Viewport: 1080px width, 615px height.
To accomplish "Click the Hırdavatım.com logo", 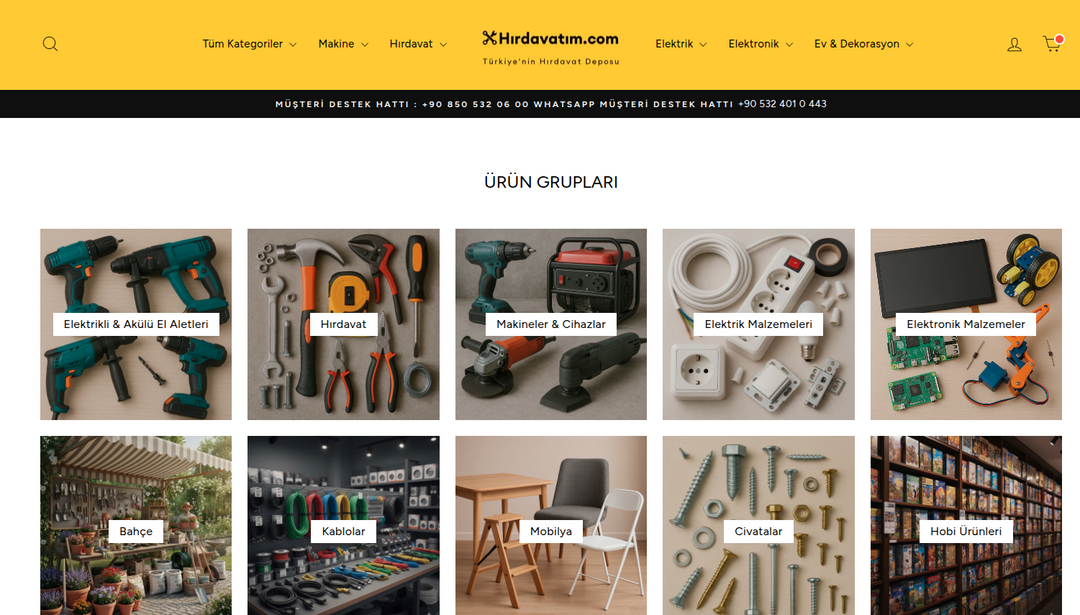I will 550,47.
